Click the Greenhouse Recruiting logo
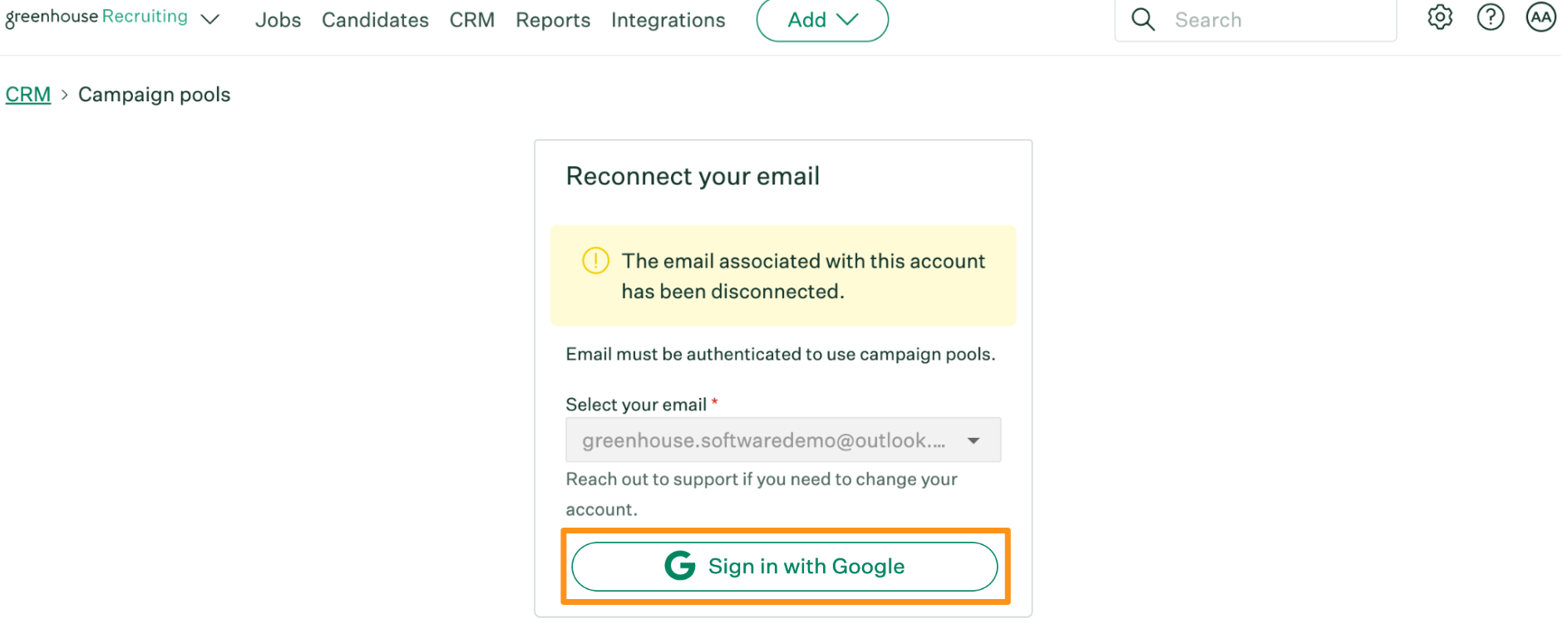Viewport: 1568px width, 624px height. click(x=95, y=15)
